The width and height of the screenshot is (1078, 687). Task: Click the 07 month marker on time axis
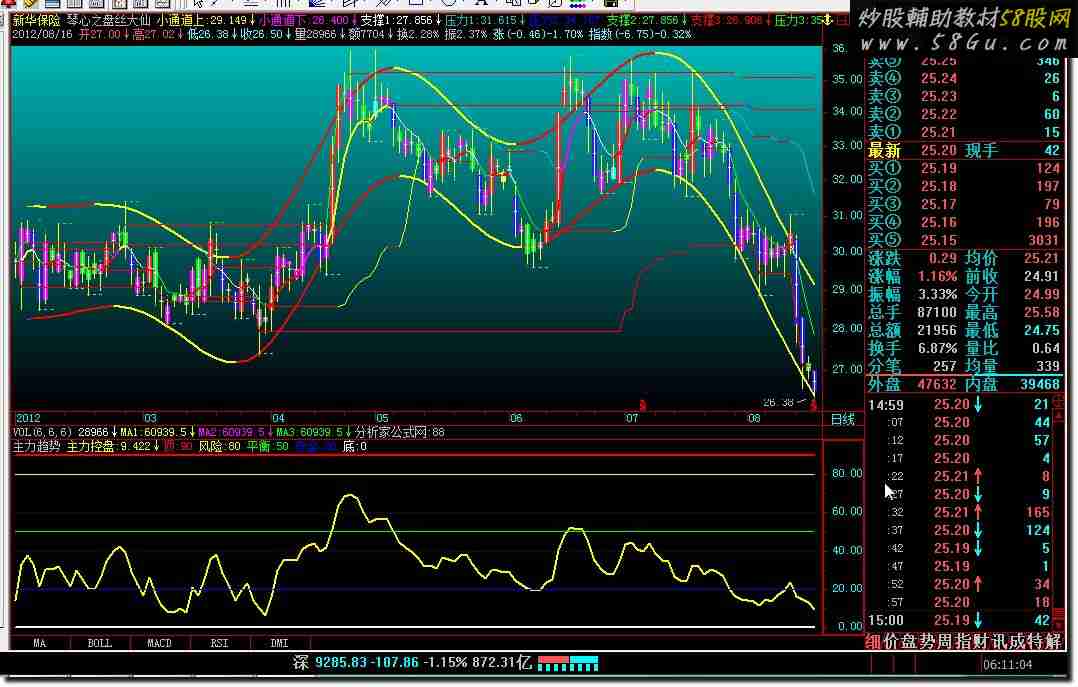pos(631,418)
